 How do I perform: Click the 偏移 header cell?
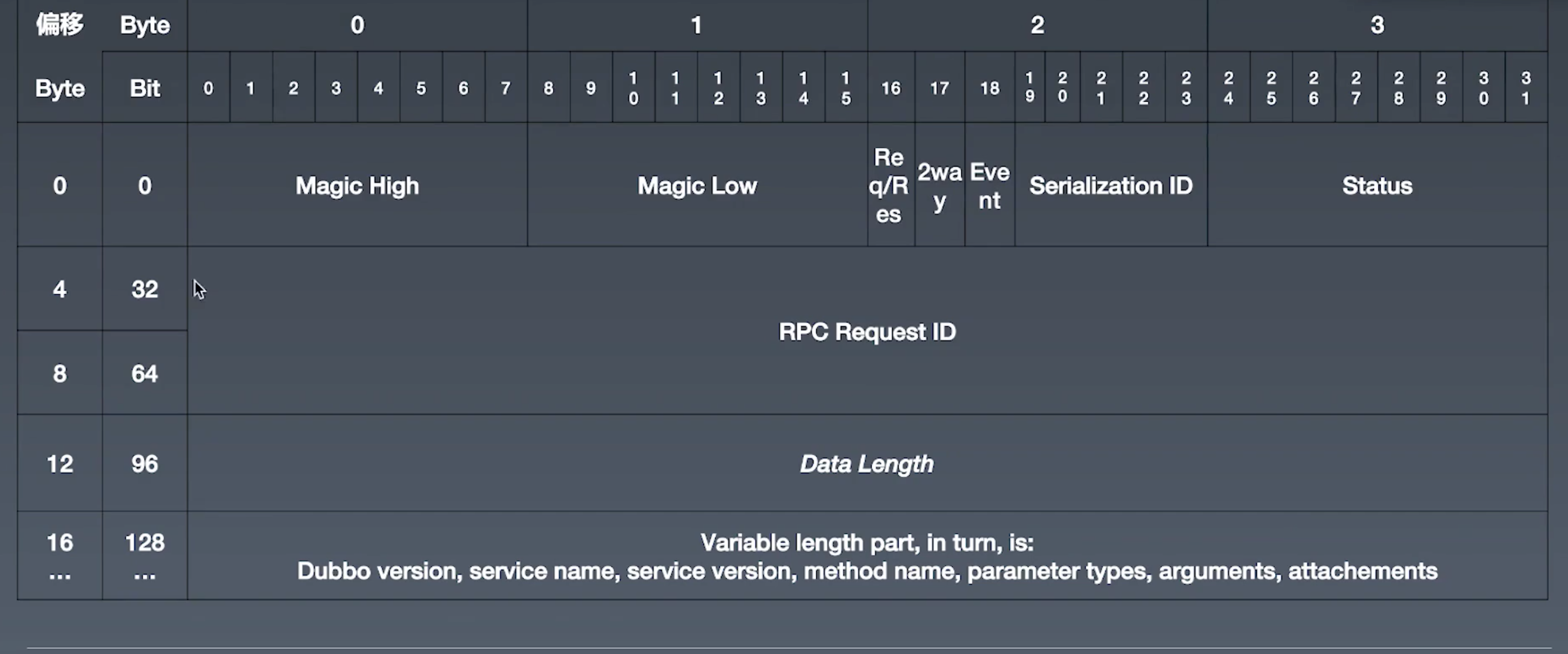click(x=60, y=25)
